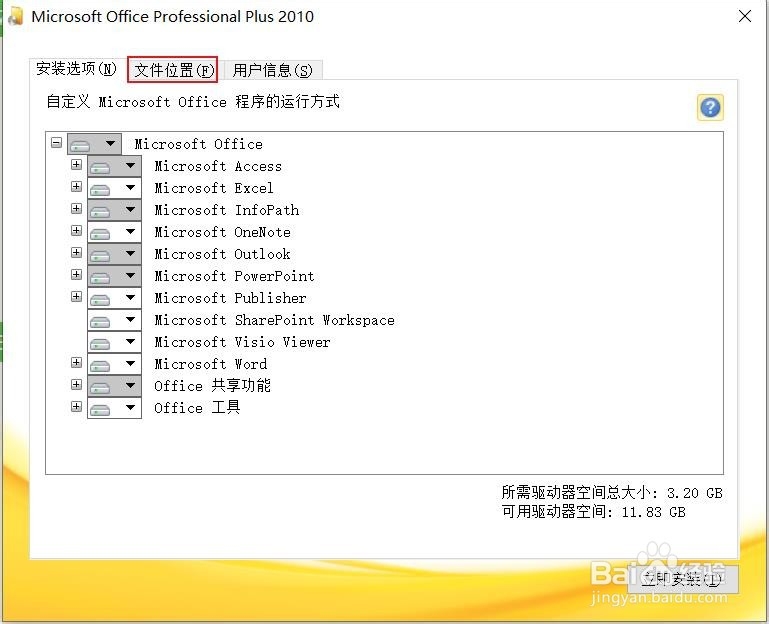Select the Microsoft OneNote tree item

tap(223, 232)
